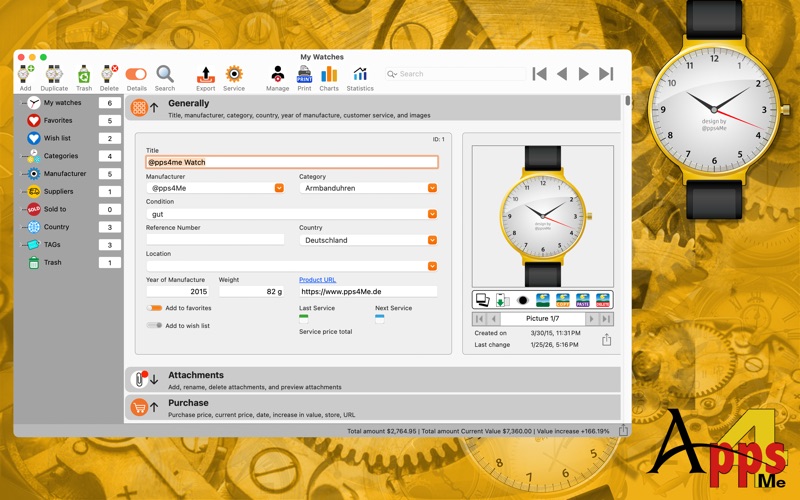The height and width of the screenshot is (500, 800).
Task: Open the Statistics view
Action: click(x=360, y=74)
